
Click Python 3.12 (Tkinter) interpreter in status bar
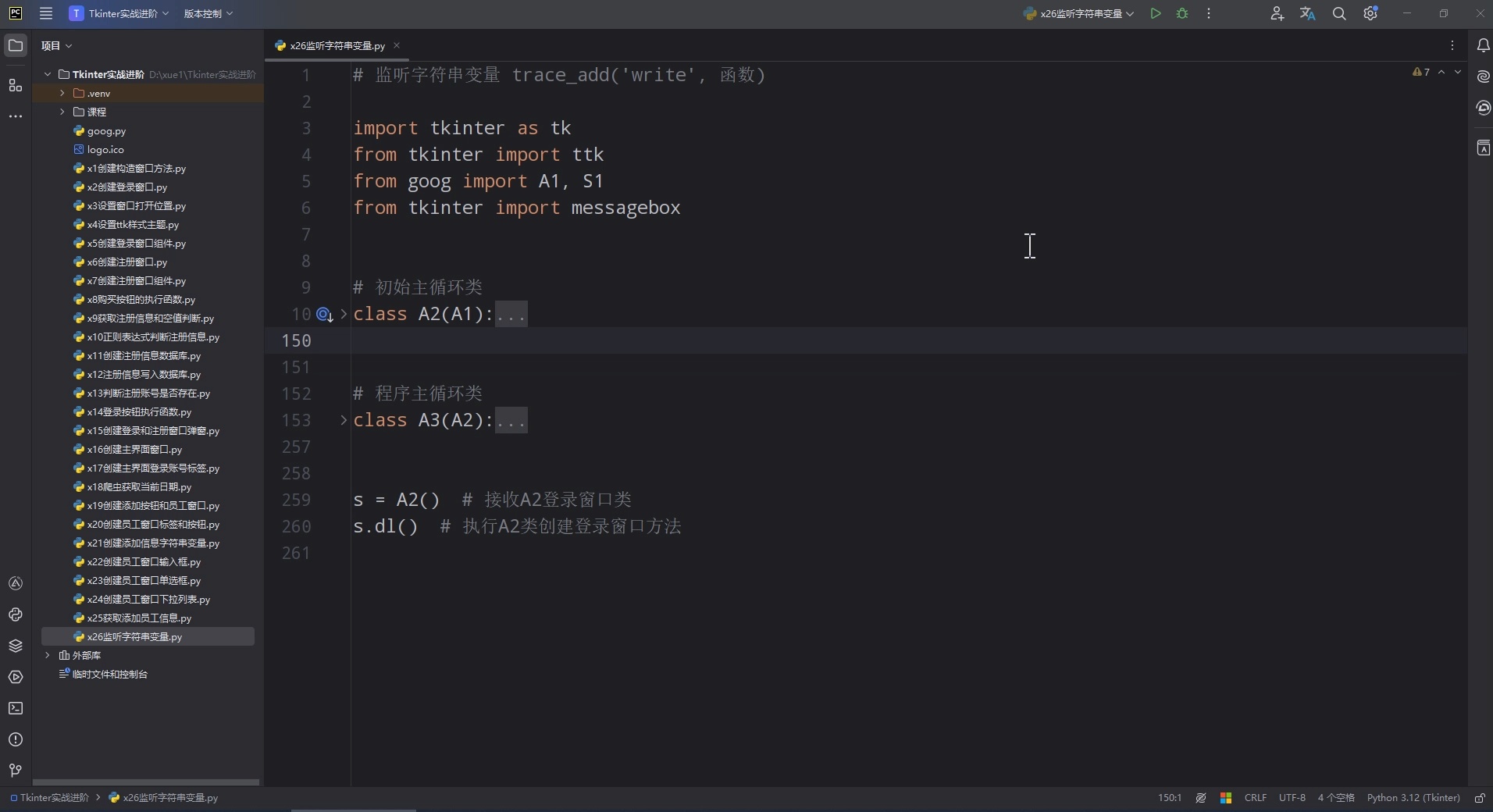click(x=1413, y=798)
